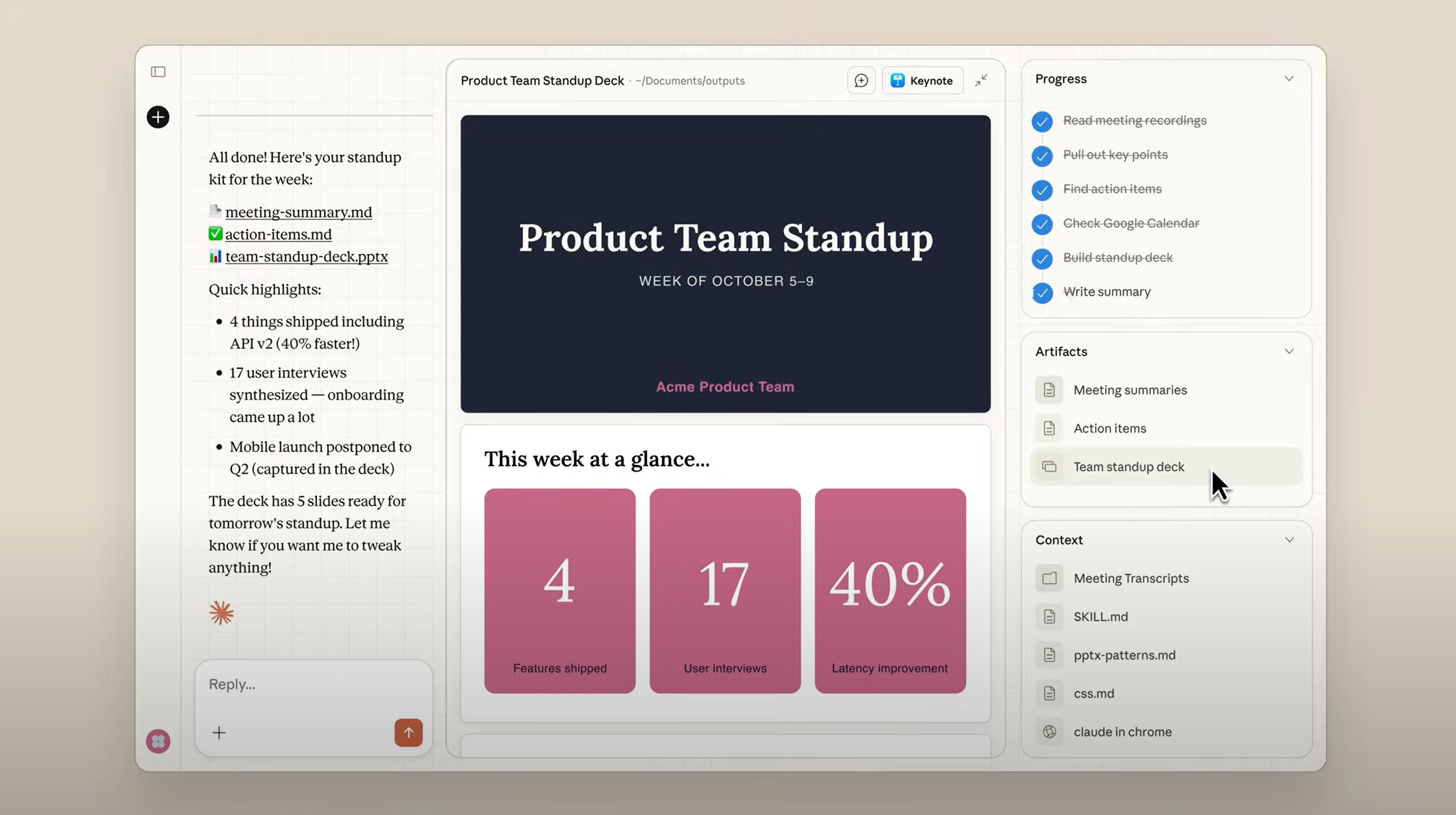Toggle the Read meeting recordings checkmark
The image size is (1456, 815).
[1042, 121]
